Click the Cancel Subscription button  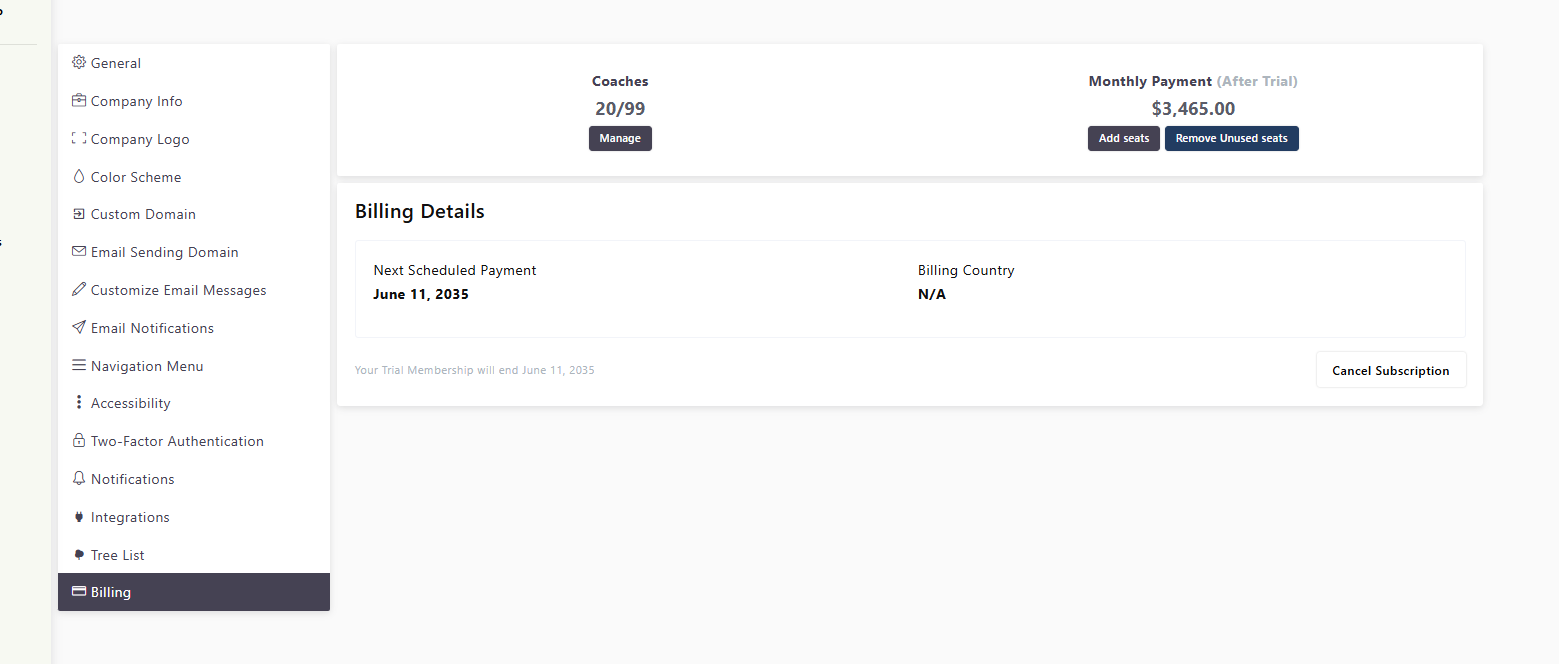(x=1390, y=370)
